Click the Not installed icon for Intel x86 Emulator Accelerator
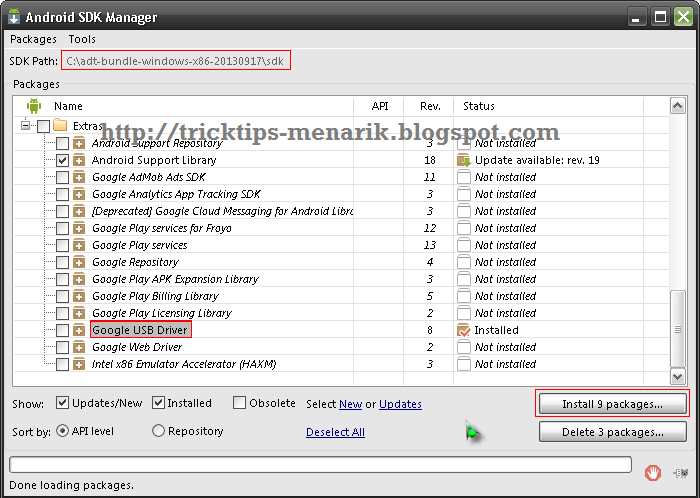Viewport: 700px width, 498px height. [464, 364]
